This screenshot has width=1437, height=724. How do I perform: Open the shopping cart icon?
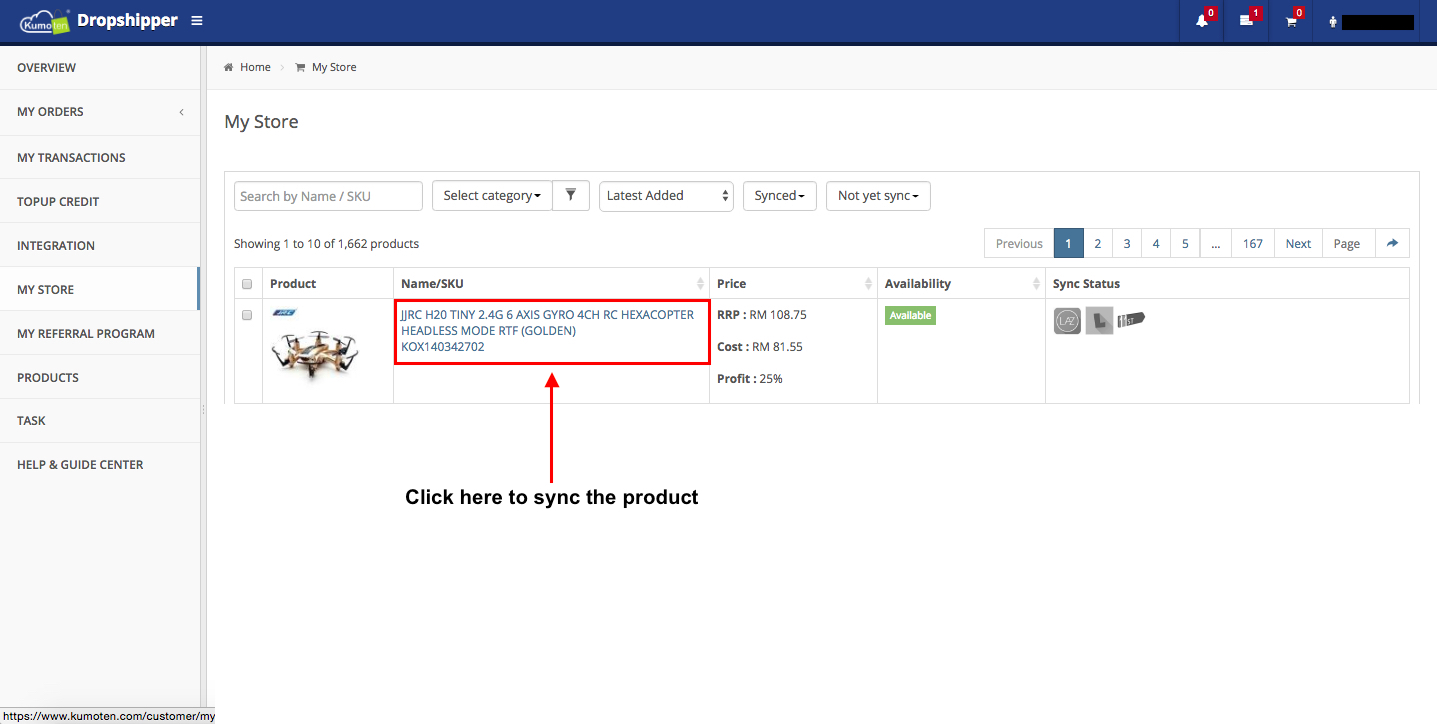[1291, 21]
